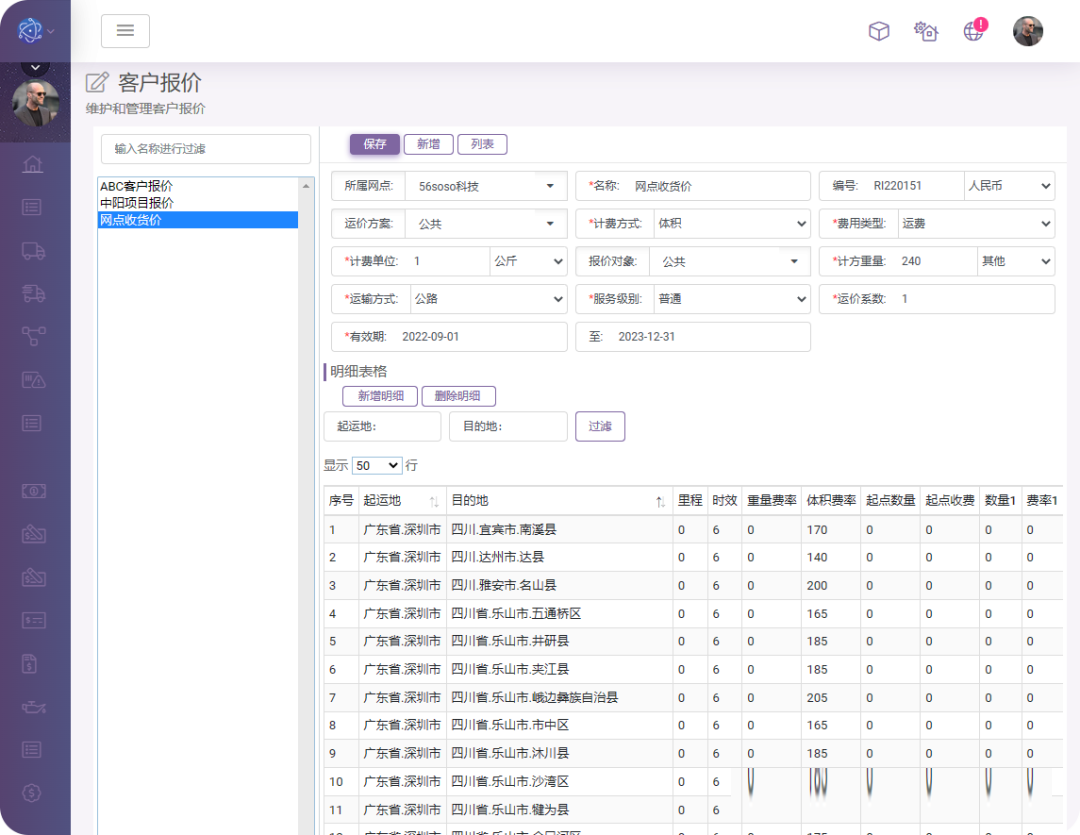
Task: Open the 人民币 currency dropdown
Action: [1009, 186]
